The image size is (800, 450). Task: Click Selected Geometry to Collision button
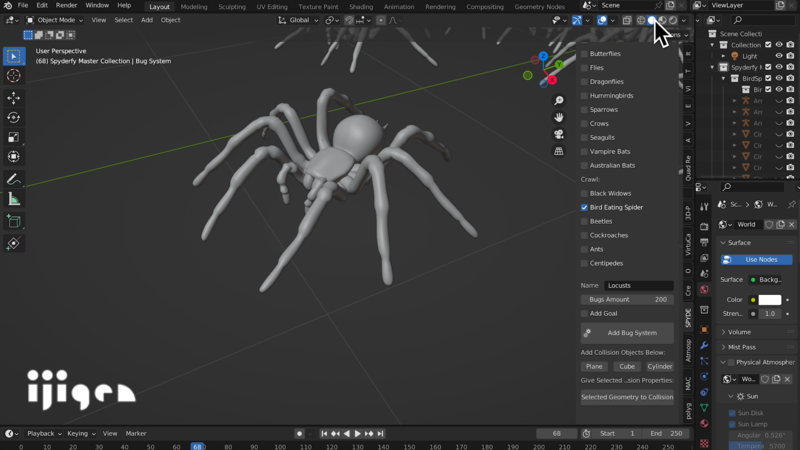tap(627, 397)
